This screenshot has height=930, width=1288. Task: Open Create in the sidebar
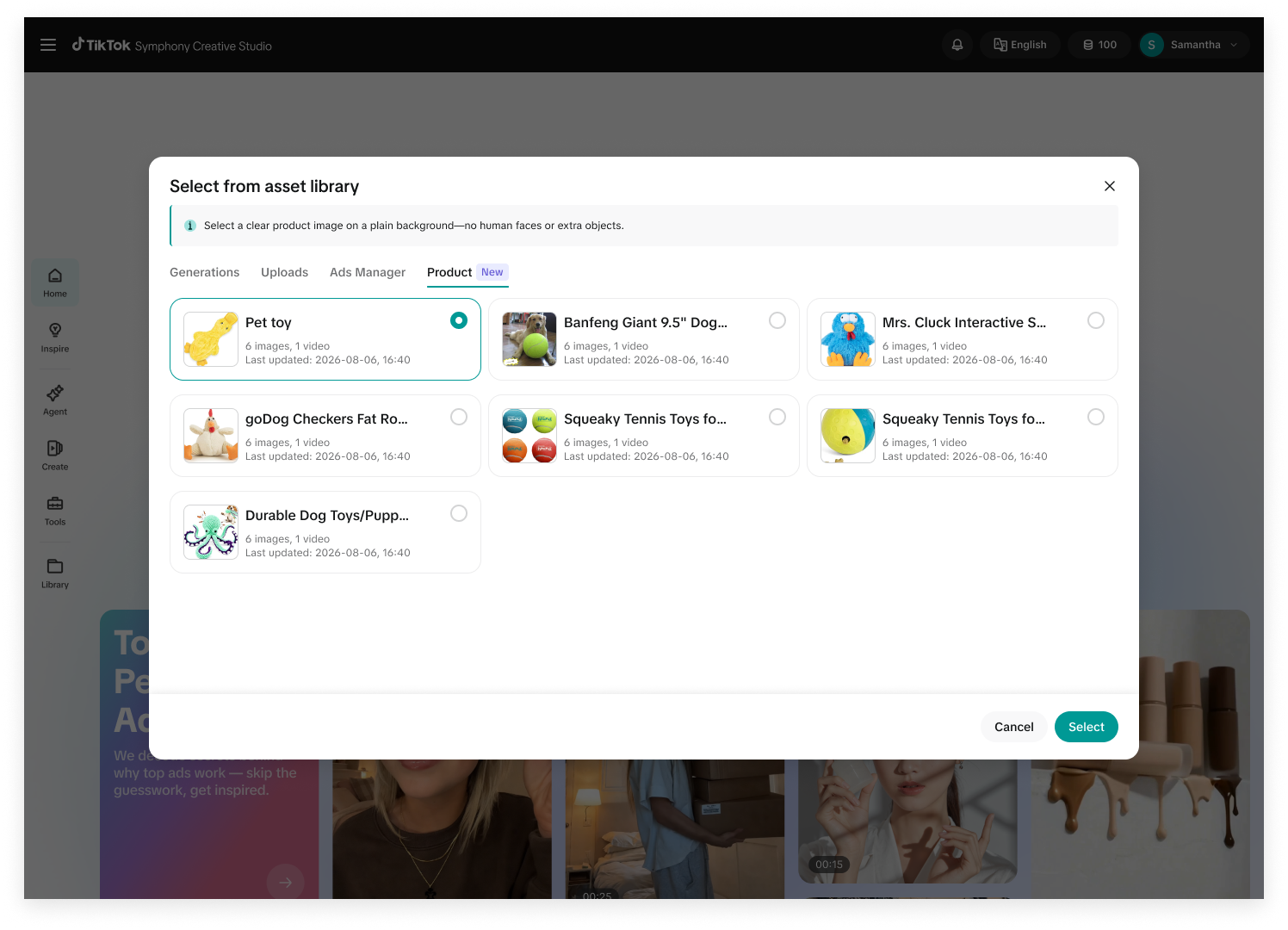tap(55, 456)
